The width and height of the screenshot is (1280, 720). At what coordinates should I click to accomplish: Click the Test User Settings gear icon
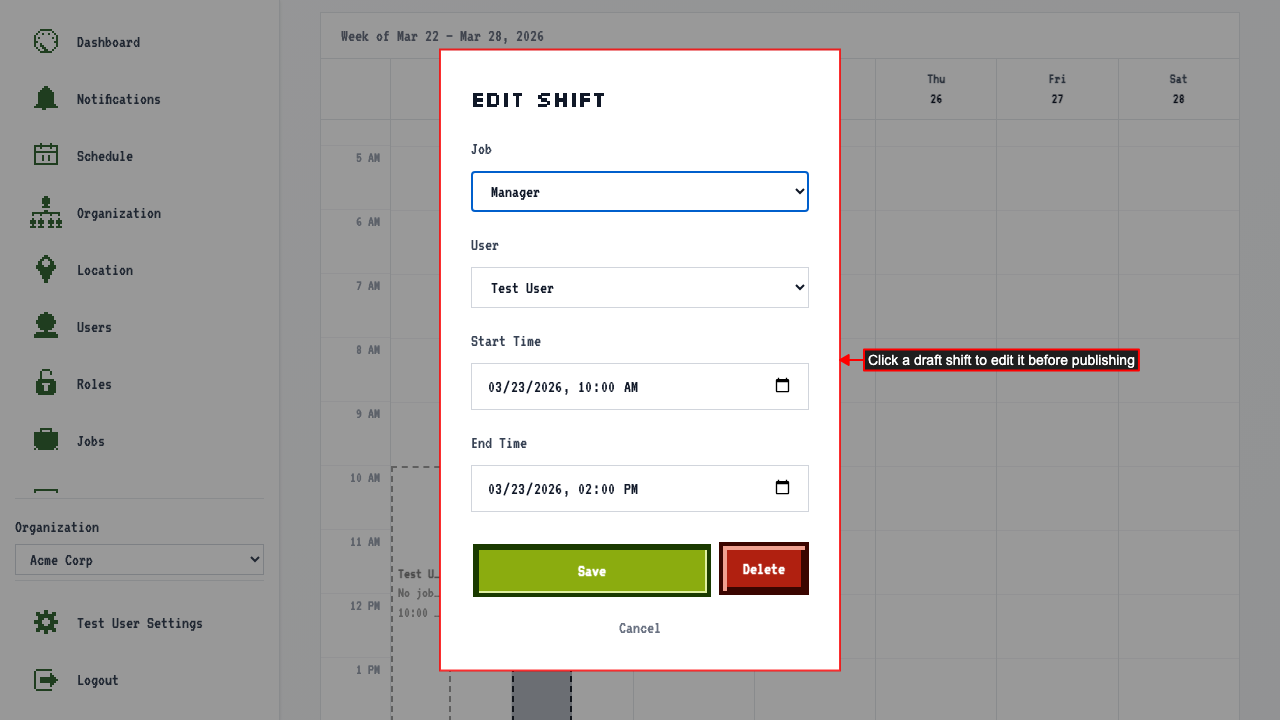pyautogui.click(x=46, y=623)
